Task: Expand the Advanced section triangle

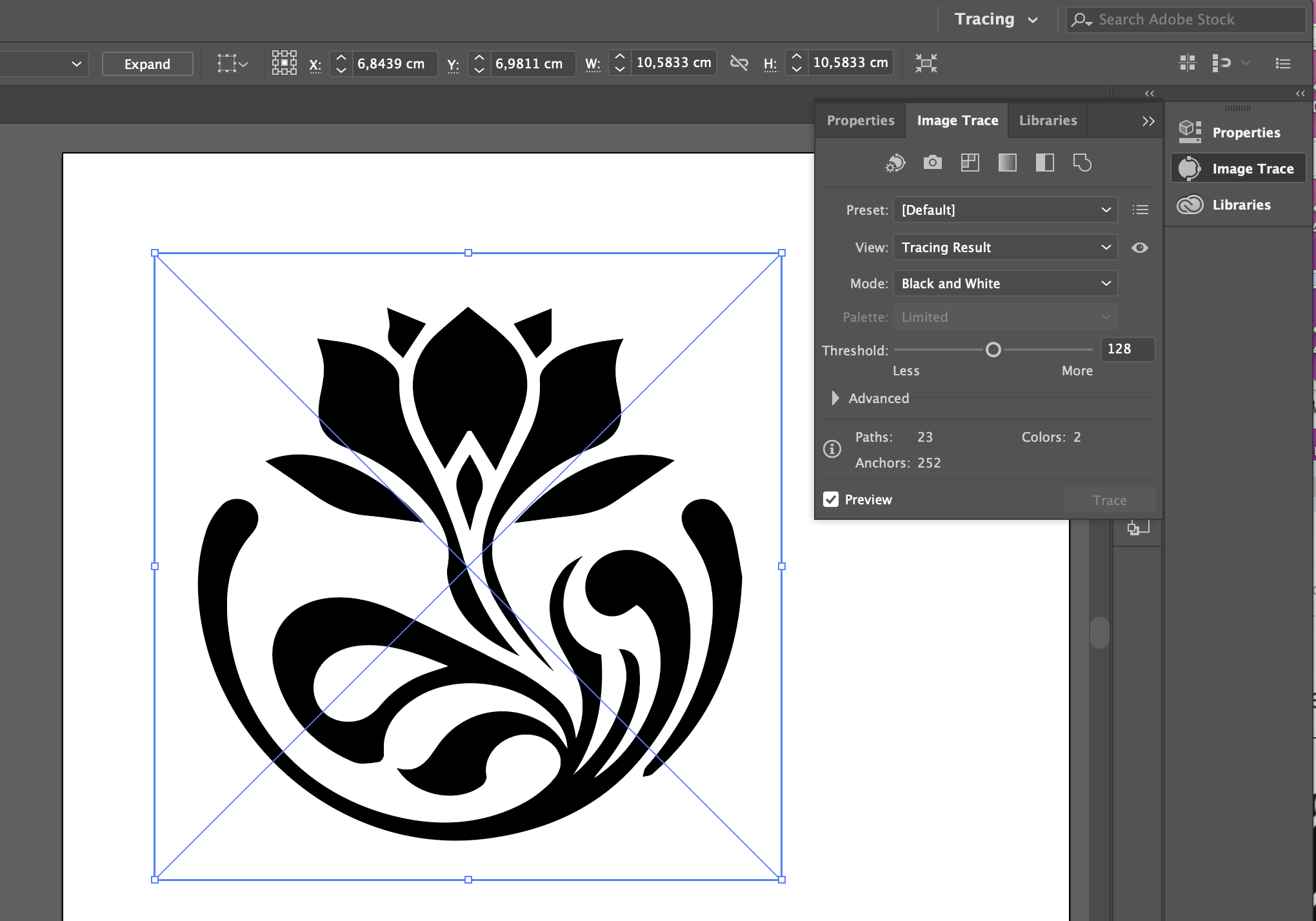Action: [x=835, y=398]
